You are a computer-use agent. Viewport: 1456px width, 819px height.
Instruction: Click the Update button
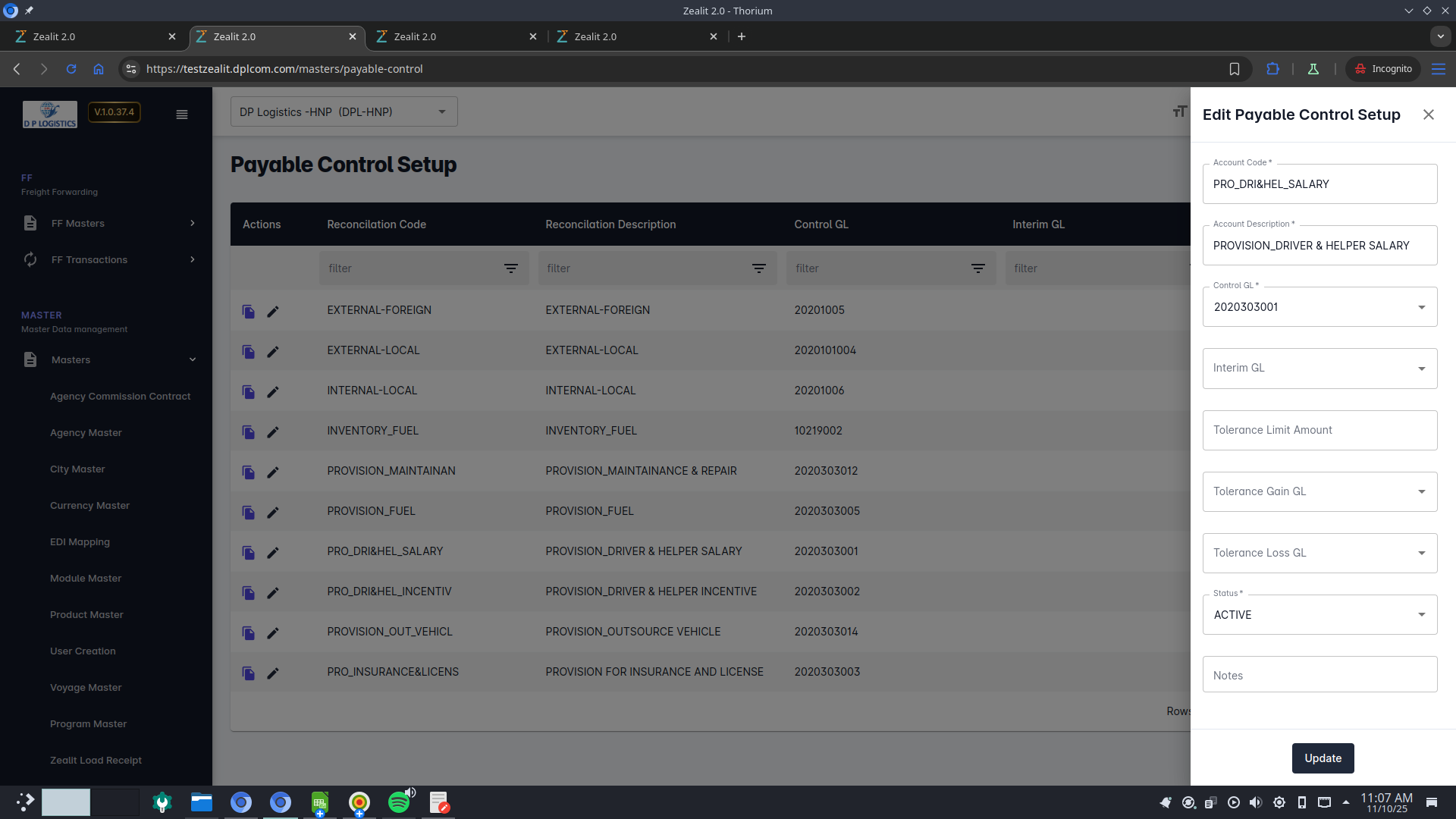coord(1323,758)
